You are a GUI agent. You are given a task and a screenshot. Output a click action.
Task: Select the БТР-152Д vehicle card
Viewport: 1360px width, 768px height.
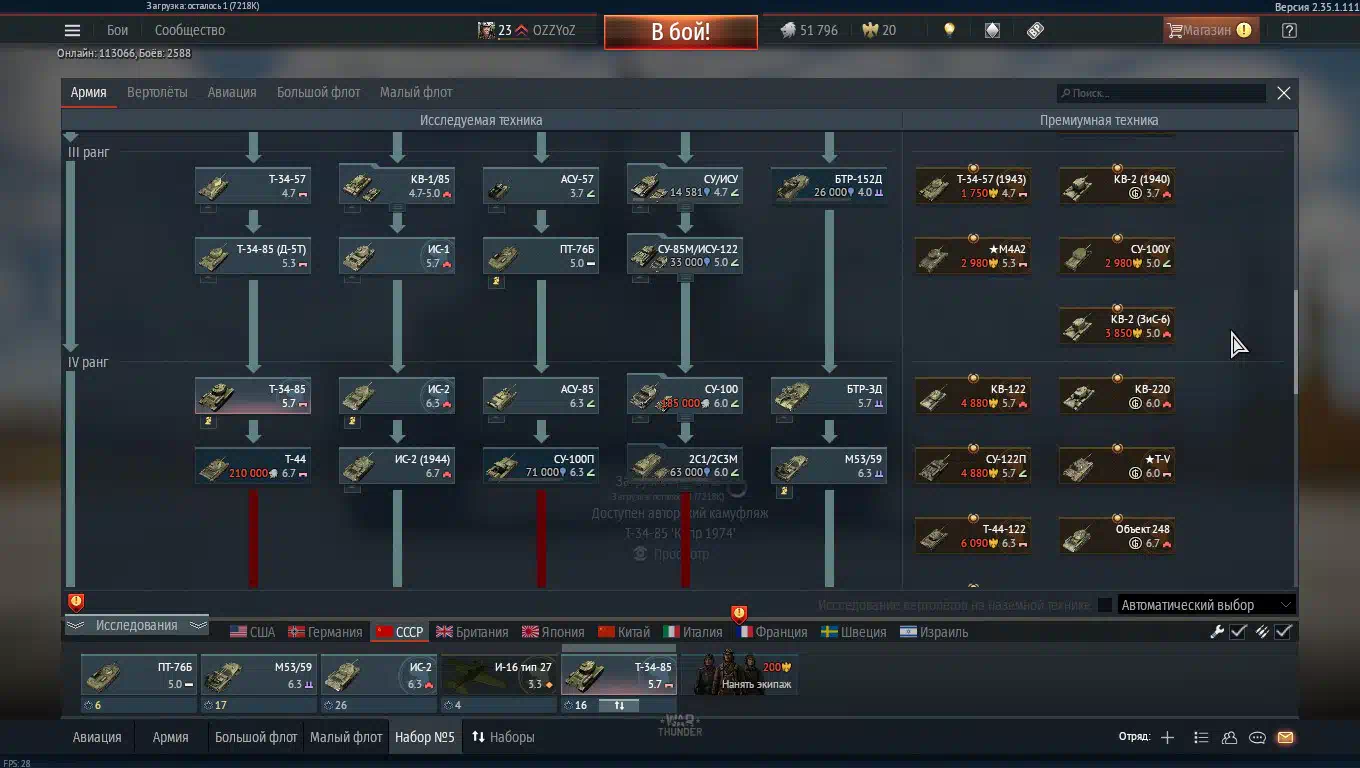(828, 186)
